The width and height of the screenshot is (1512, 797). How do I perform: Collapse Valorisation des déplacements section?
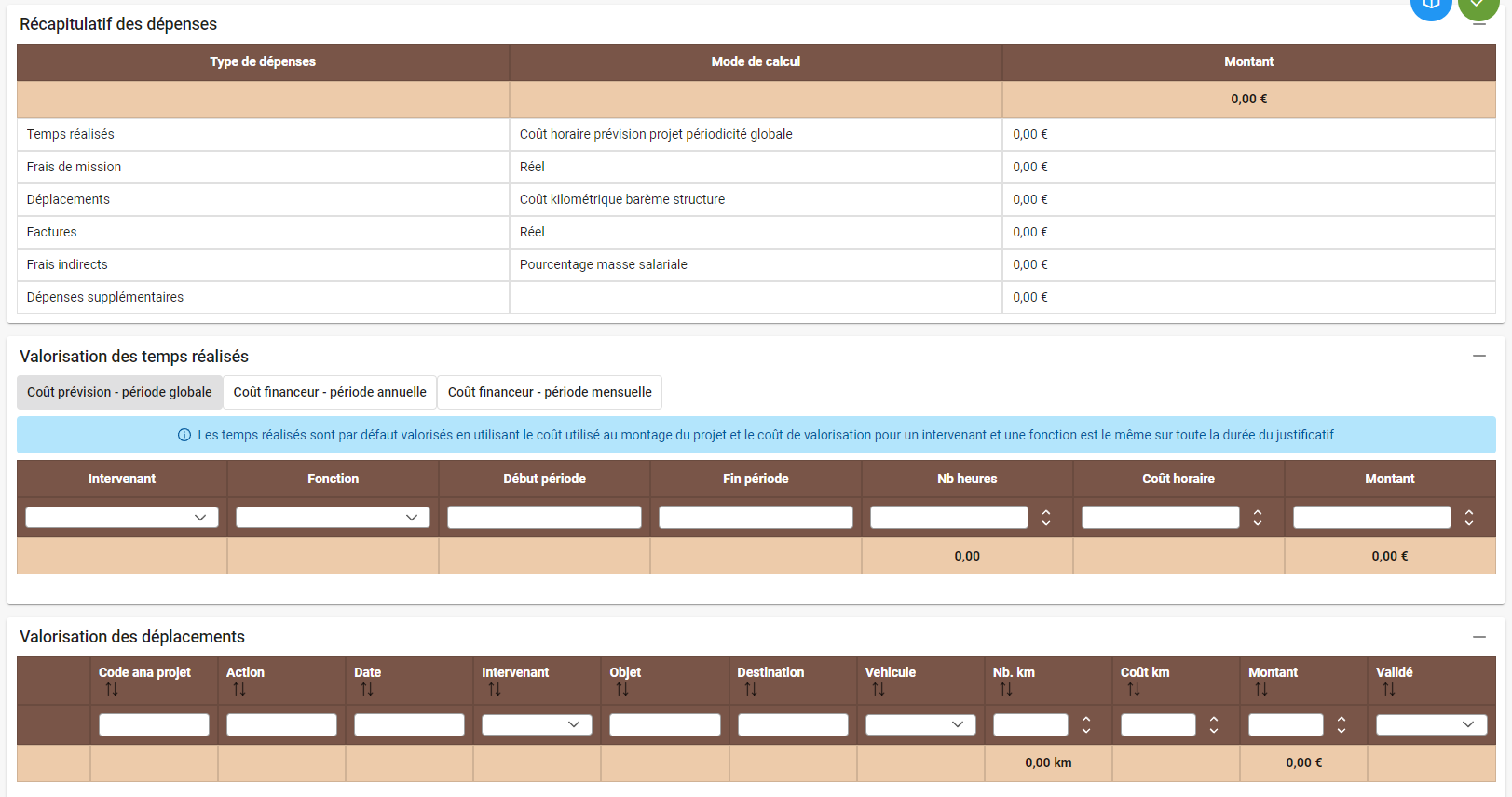[x=1478, y=637]
